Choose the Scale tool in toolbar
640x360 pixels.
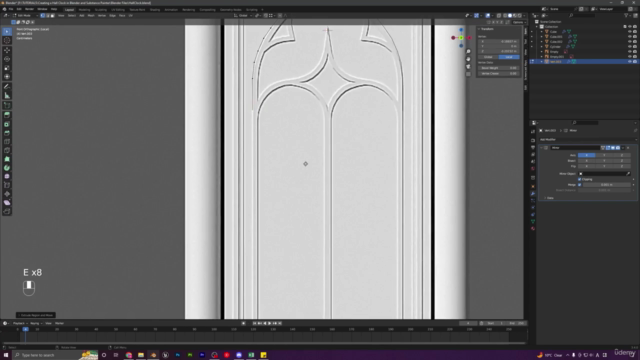[7, 68]
